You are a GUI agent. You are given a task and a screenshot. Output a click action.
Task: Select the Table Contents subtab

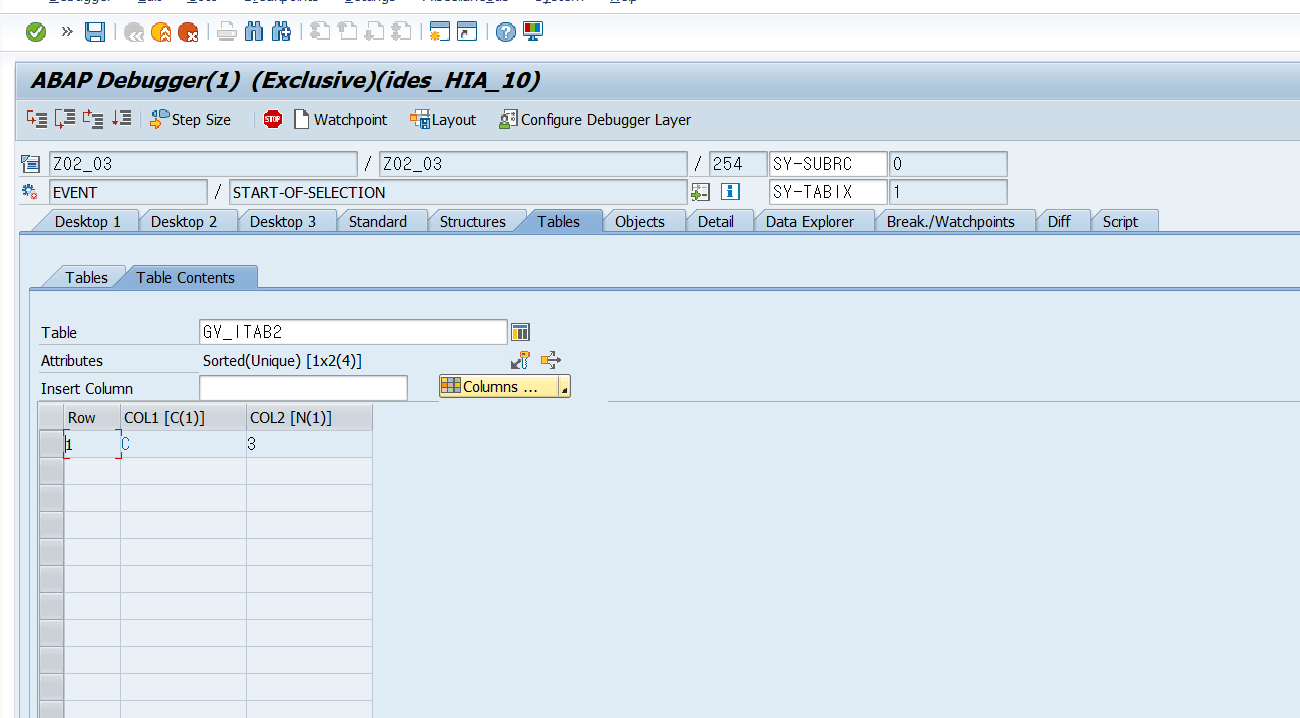(x=186, y=277)
